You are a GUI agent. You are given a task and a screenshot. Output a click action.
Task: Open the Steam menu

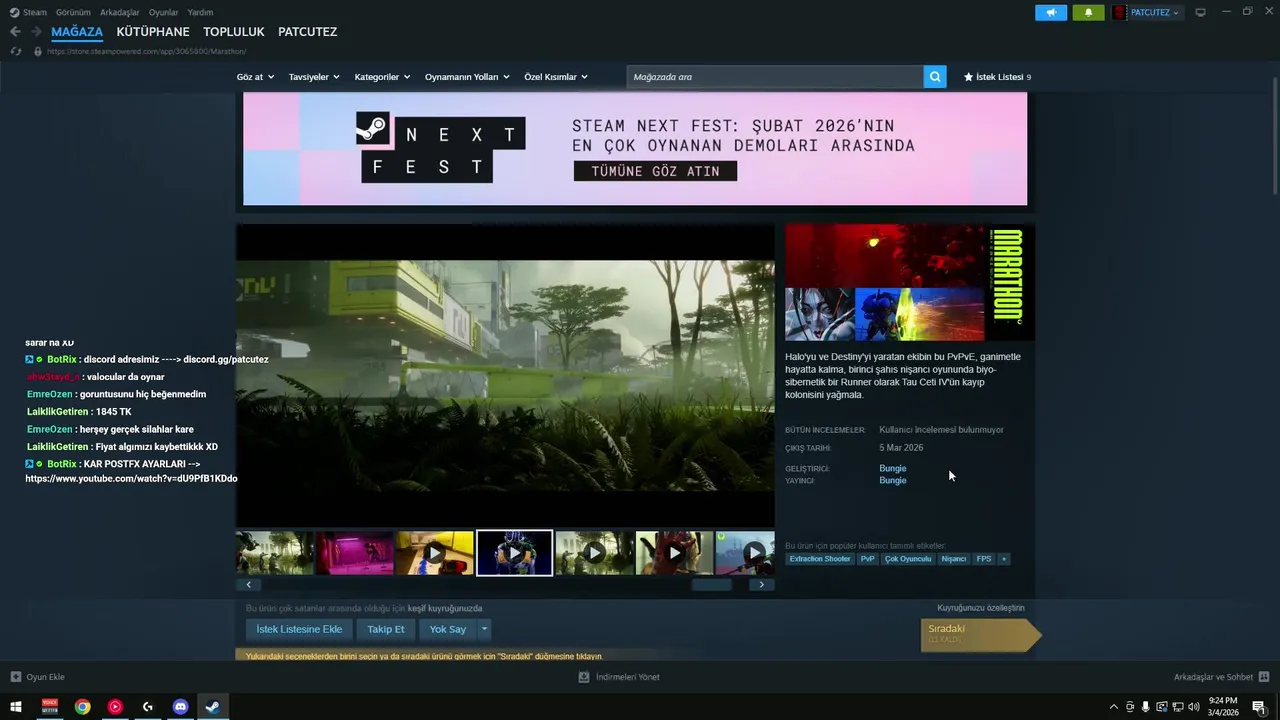[34, 13]
